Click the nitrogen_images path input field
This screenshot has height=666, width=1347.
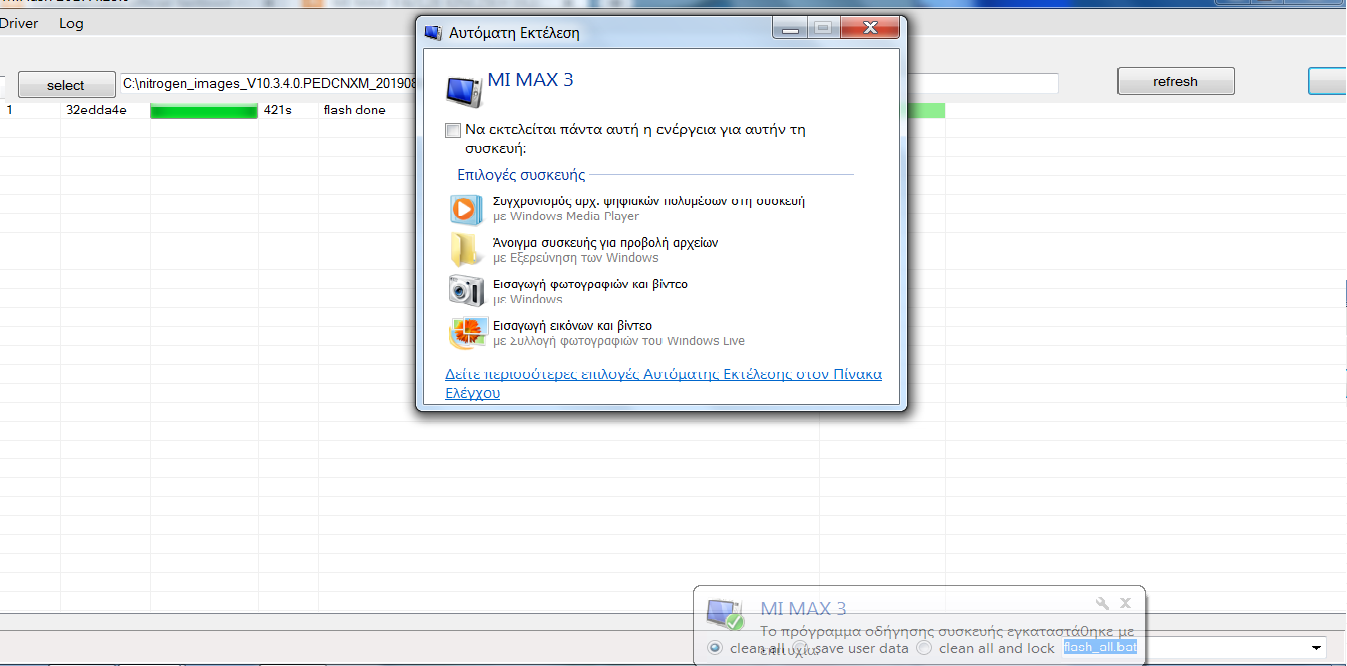(x=268, y=84)
